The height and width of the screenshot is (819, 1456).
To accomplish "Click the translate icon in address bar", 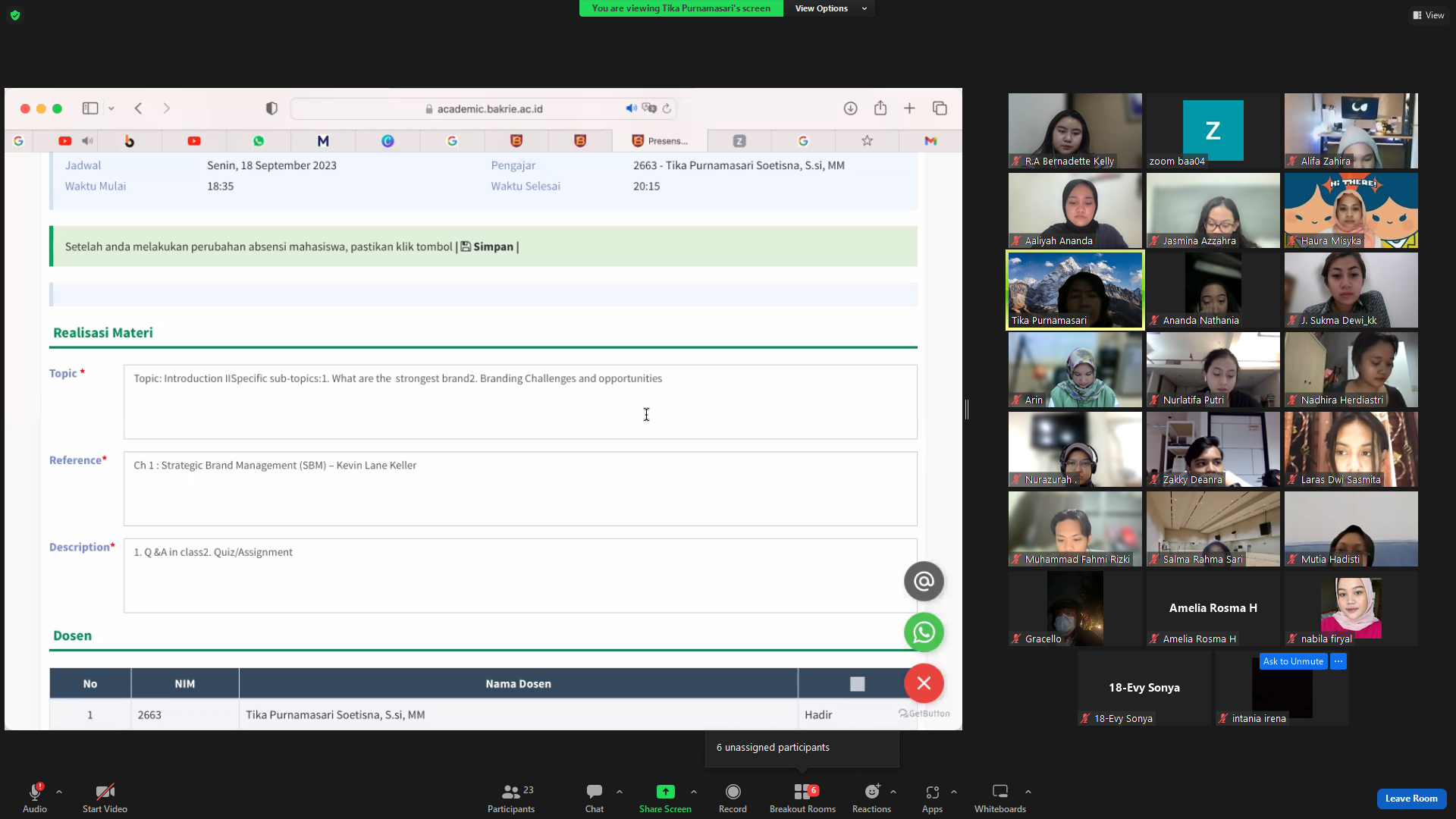I will (649, 108).
